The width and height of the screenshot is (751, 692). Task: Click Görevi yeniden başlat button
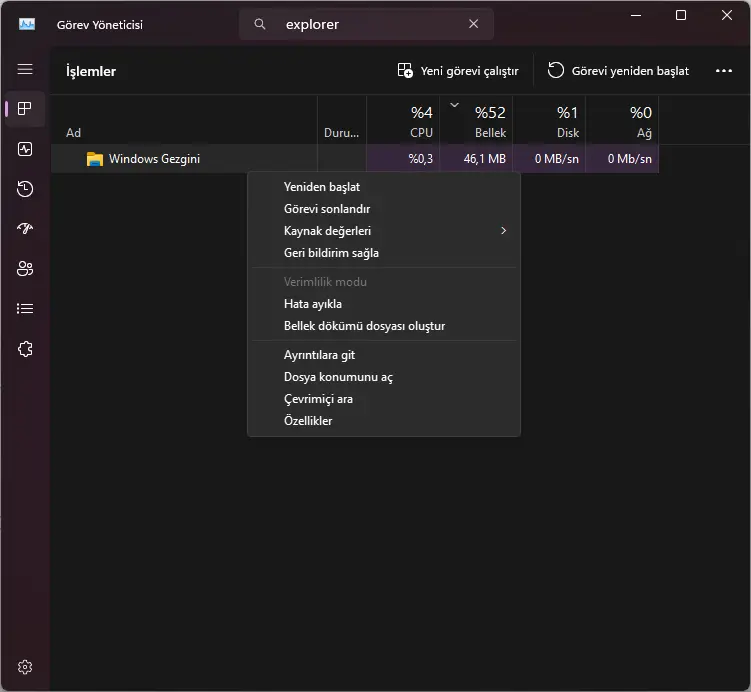(618, 71)
